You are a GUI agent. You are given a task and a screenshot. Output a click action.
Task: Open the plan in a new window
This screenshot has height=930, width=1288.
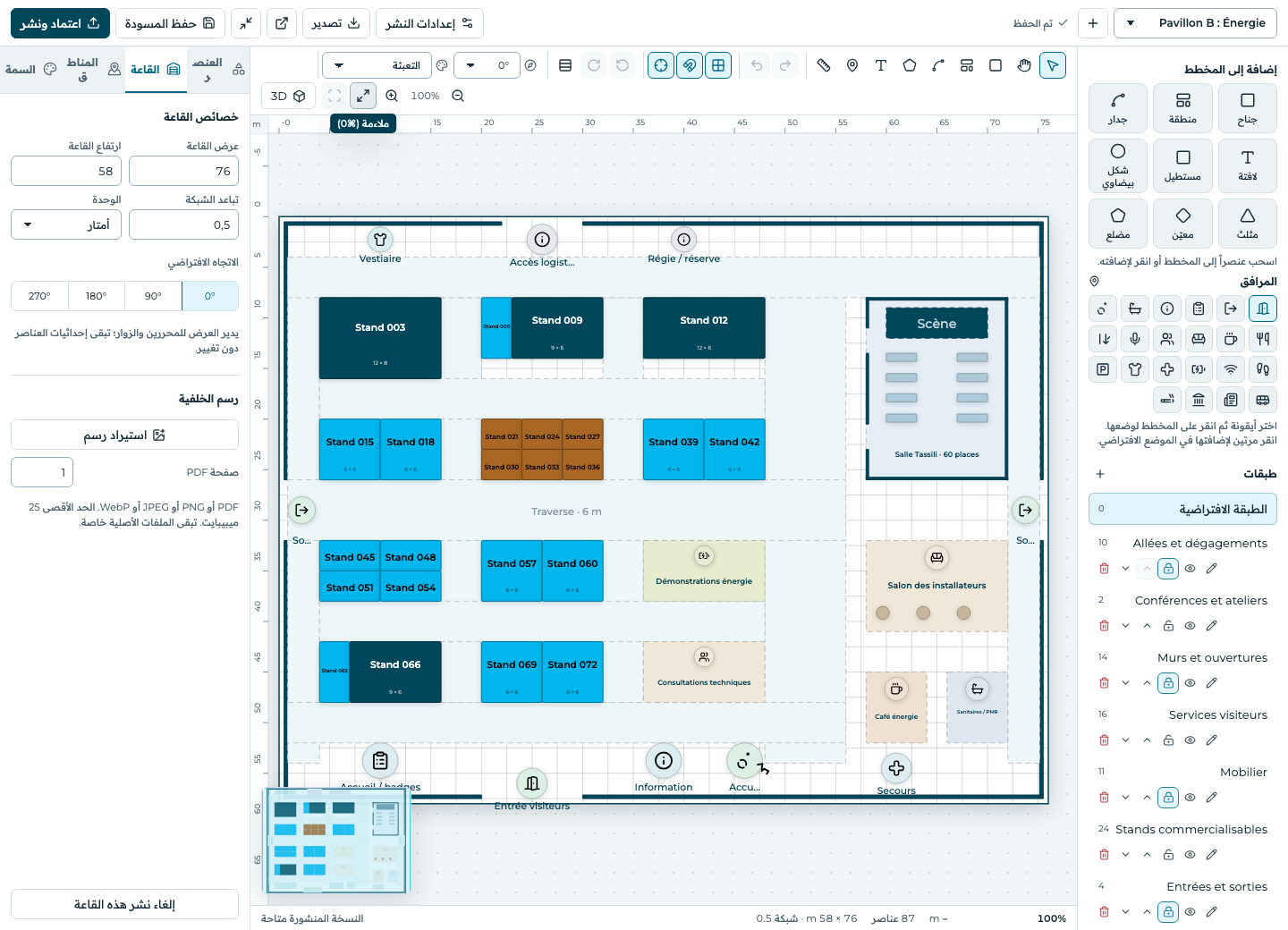tap(282, 23)
